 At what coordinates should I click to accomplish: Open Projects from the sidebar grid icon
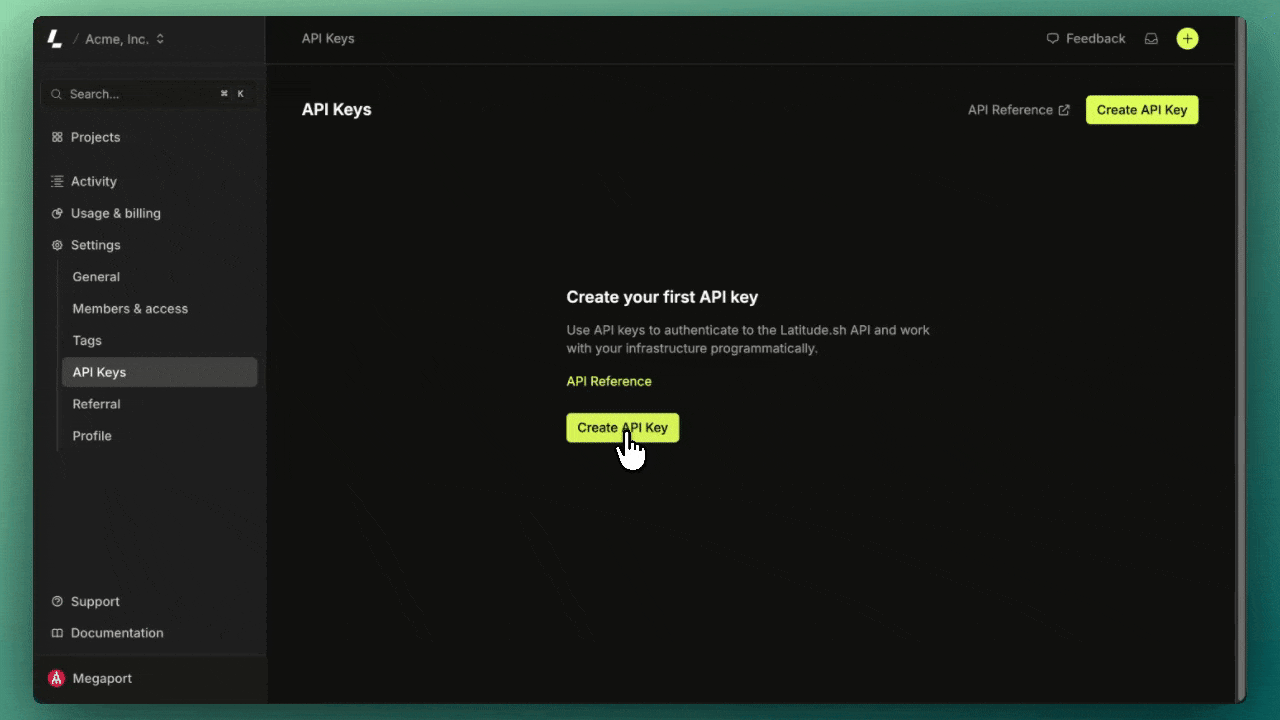(x=59, y=137)
